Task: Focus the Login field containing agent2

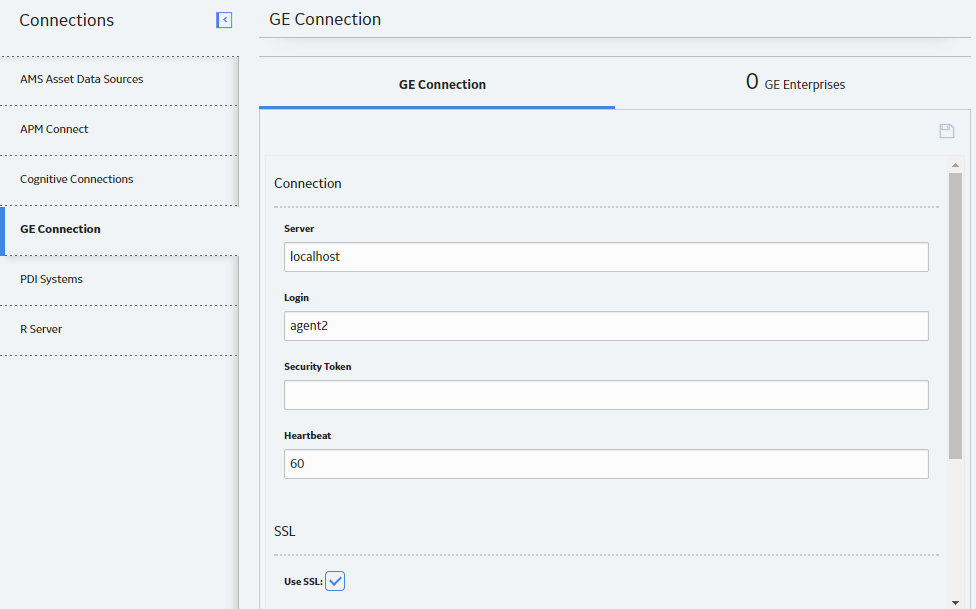Action: coord(606,326)
